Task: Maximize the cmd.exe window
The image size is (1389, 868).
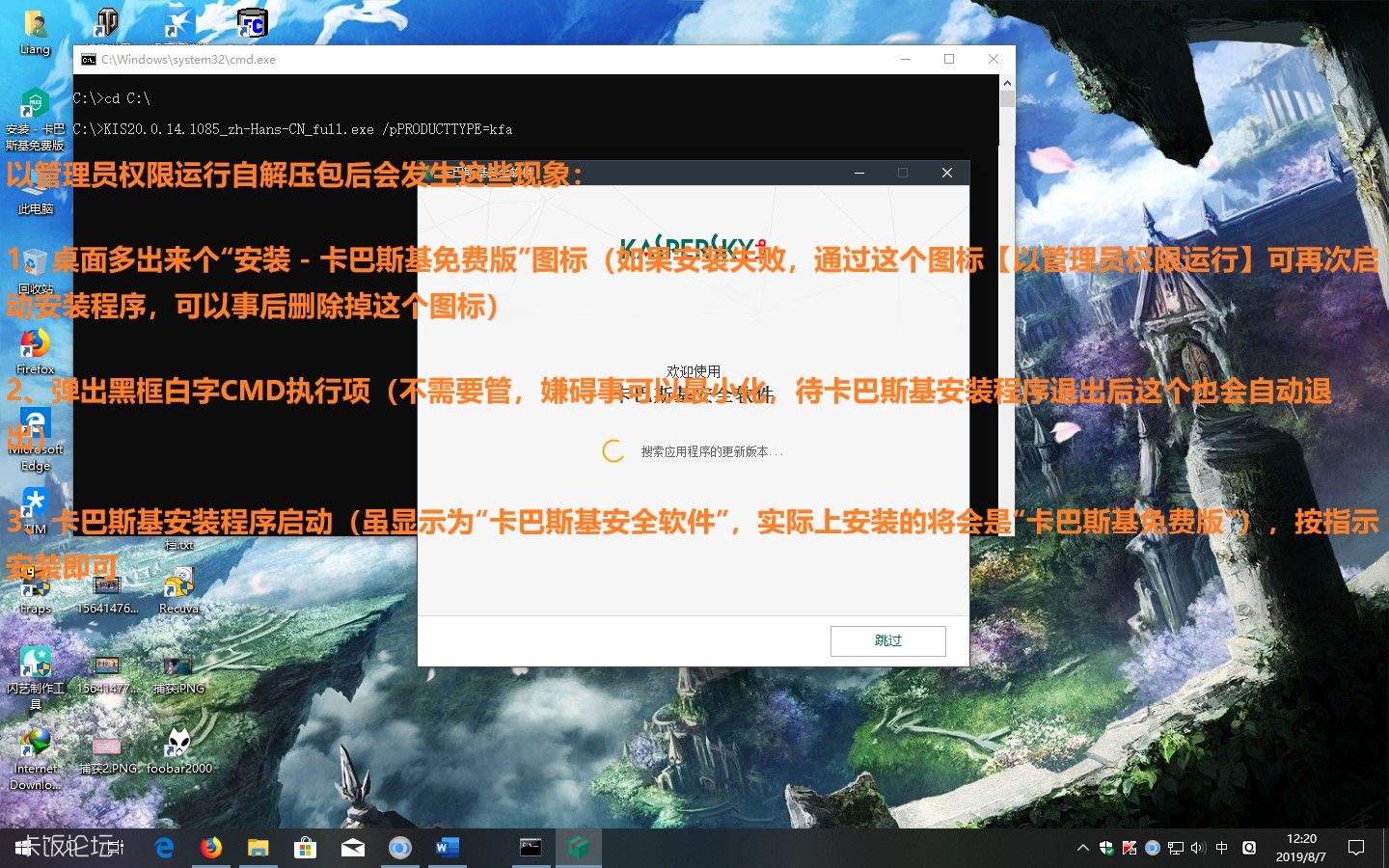Action: tap(949, 59)
